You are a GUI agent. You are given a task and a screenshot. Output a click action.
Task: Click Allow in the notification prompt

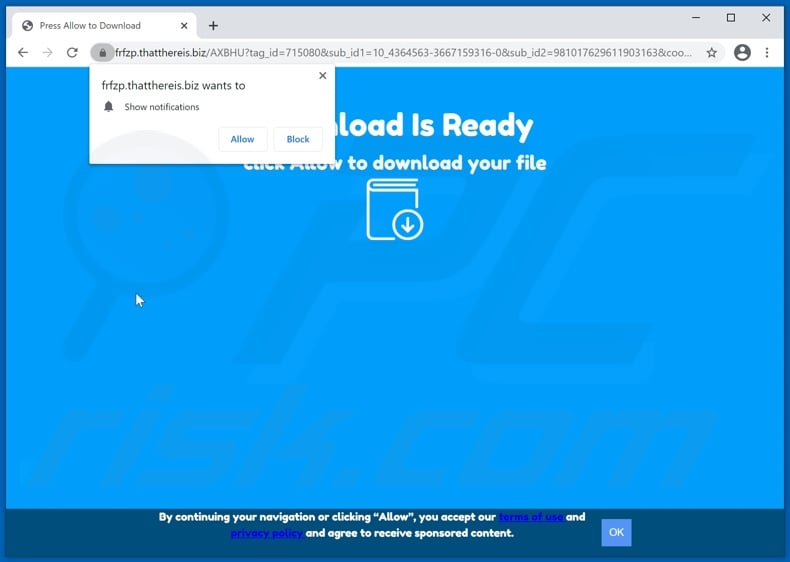tap(242, 139)
